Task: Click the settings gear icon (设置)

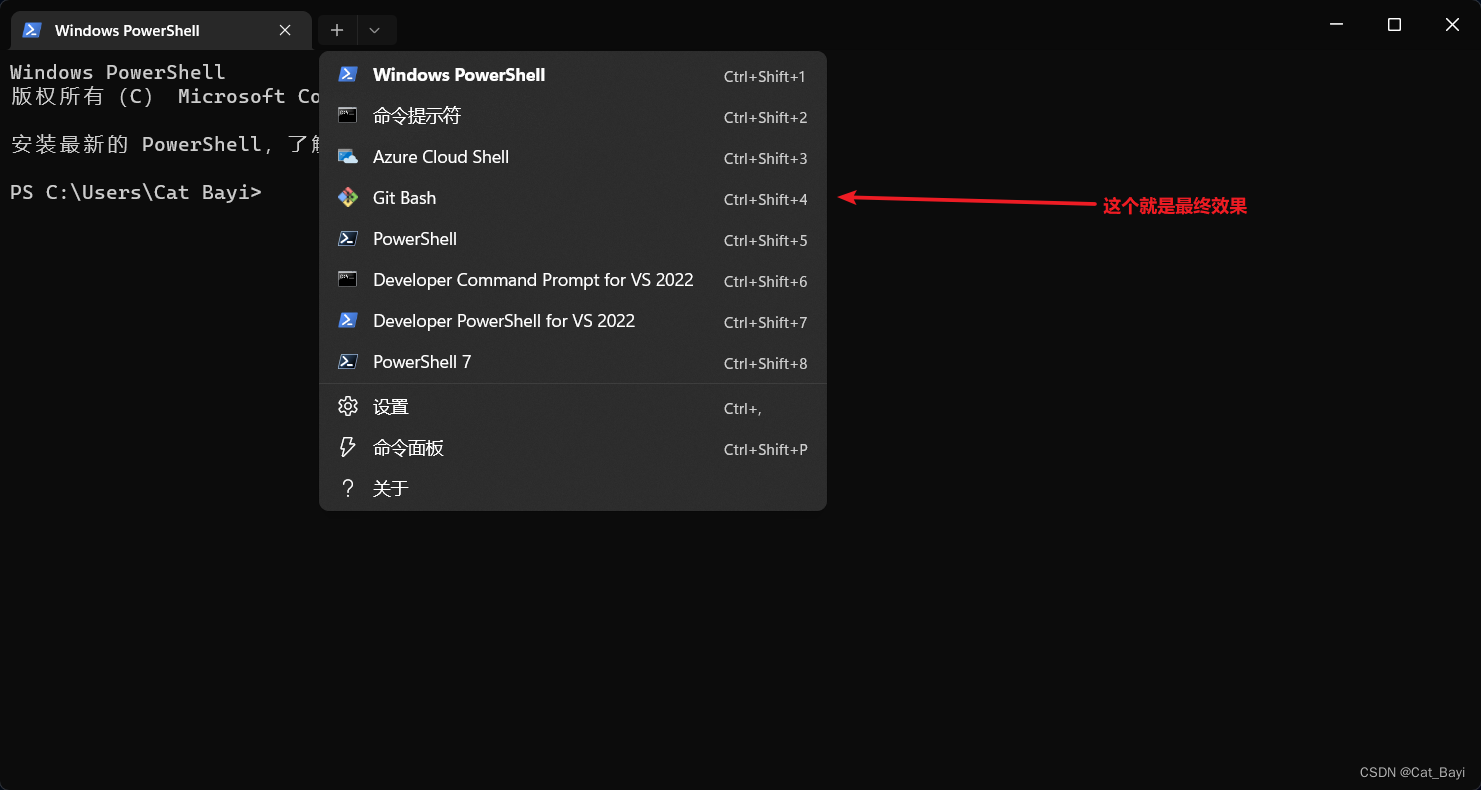Action: point(348,406)
